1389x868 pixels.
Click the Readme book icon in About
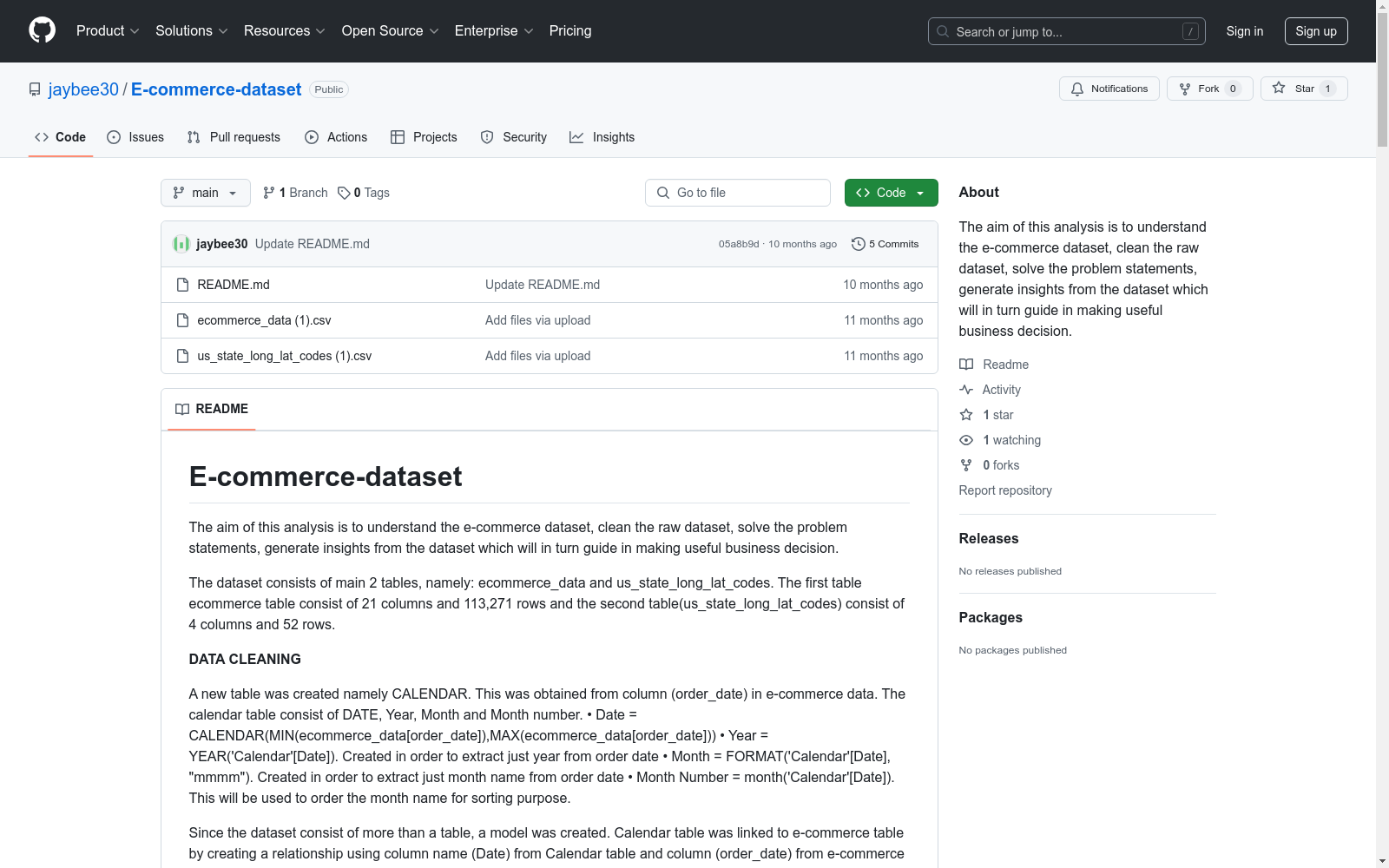[x=966, y=365]
